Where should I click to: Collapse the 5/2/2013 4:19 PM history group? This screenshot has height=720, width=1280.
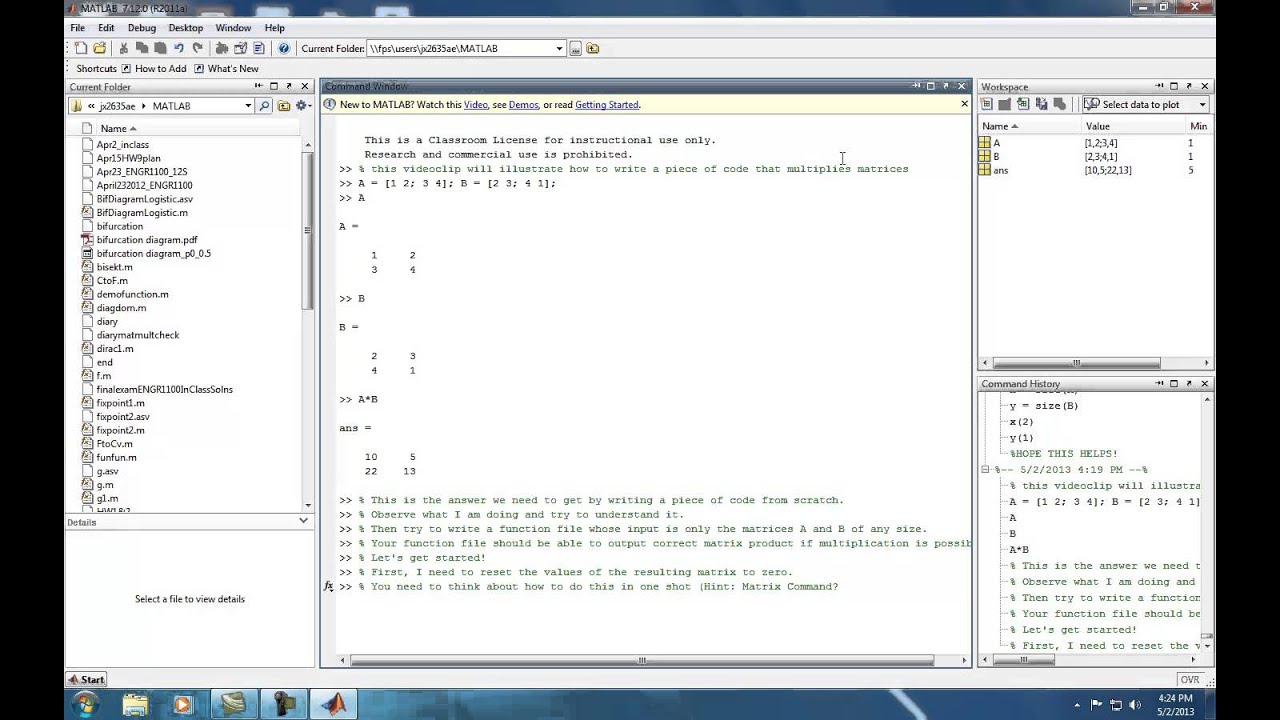(986, 469)
